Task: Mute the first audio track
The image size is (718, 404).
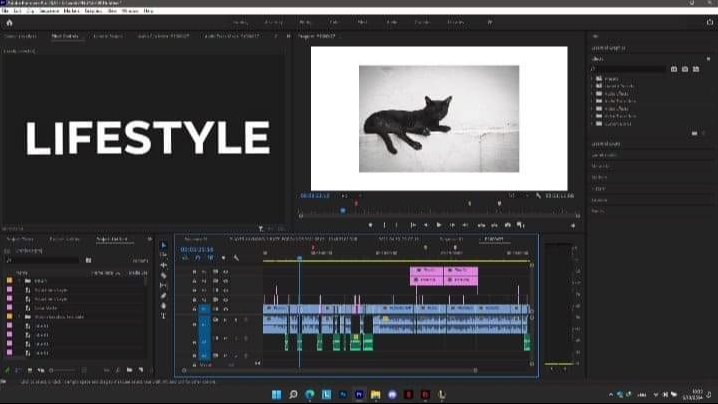Action: click(225, 320)
